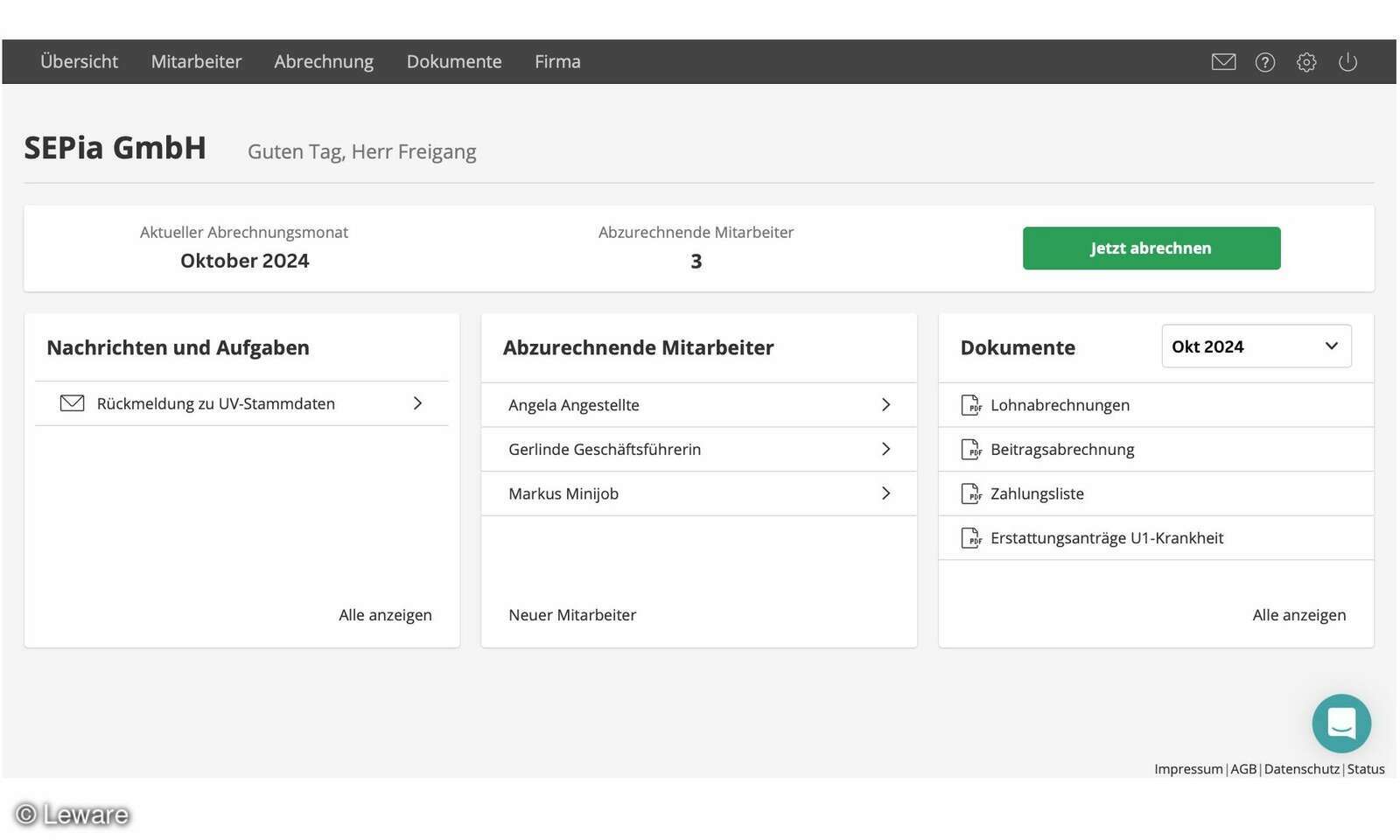
Task: Click Neuer Mitarbeiter to add an employee
Action: pos(572,614)
